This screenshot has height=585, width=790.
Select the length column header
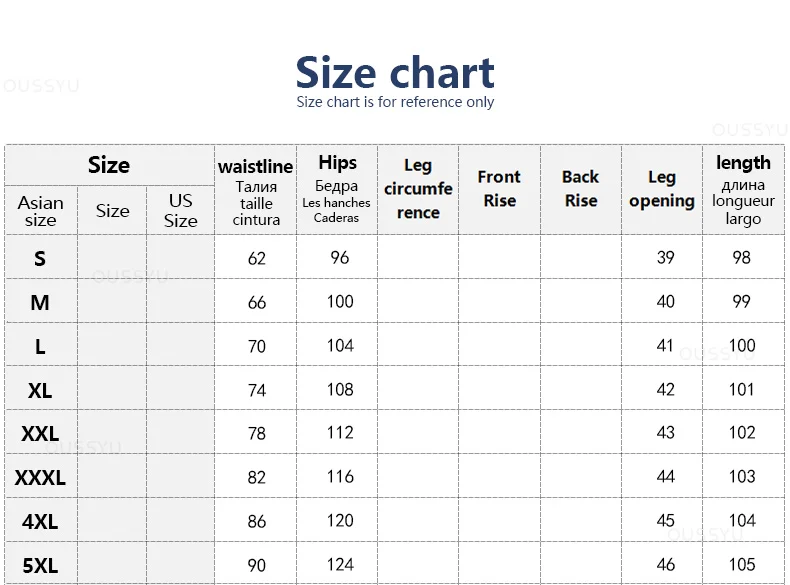coord(743,190)
